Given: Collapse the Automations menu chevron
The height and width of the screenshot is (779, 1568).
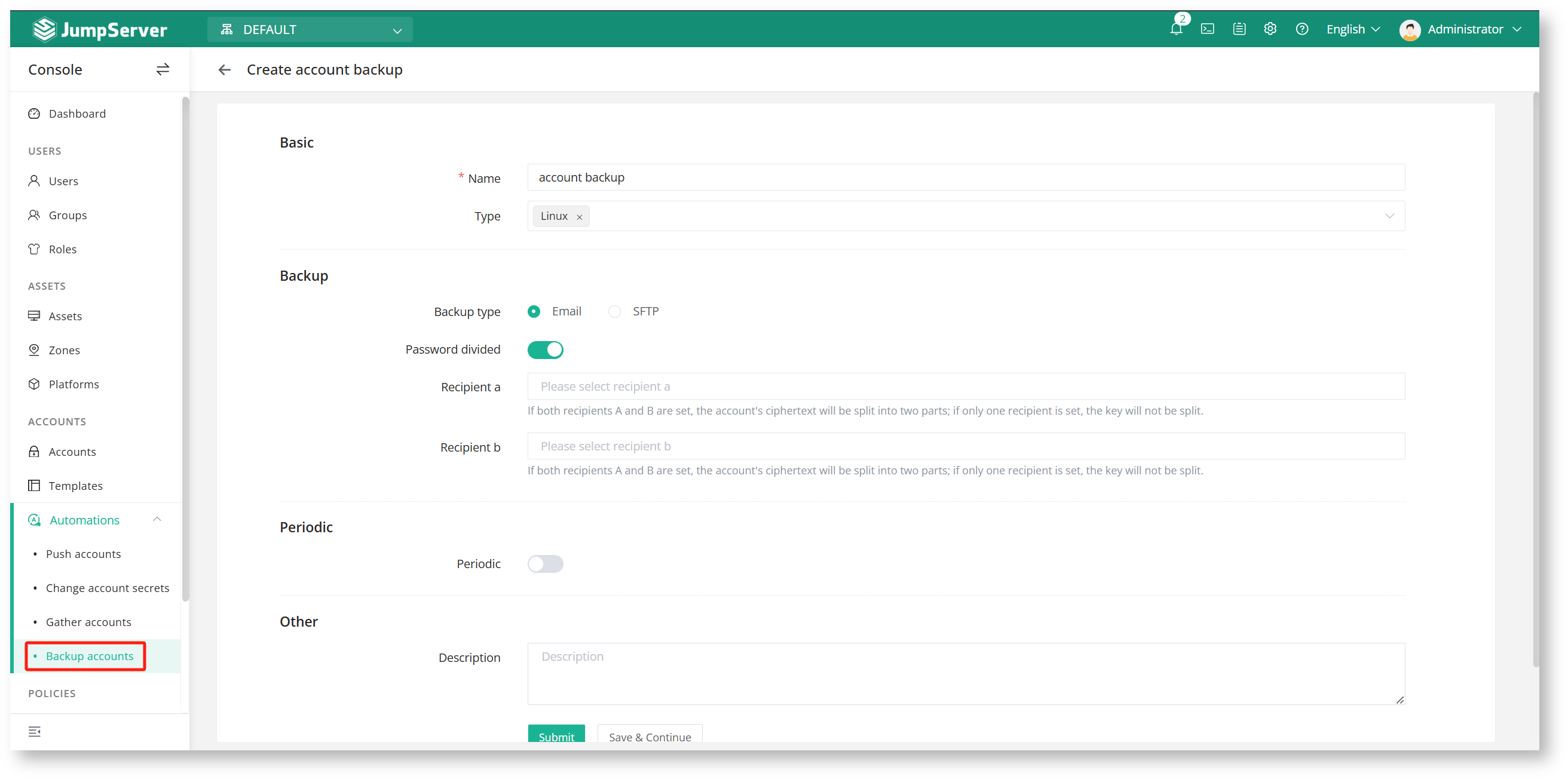Looking at the screenshot, I should pyautogui.click(x=157, y=519).
